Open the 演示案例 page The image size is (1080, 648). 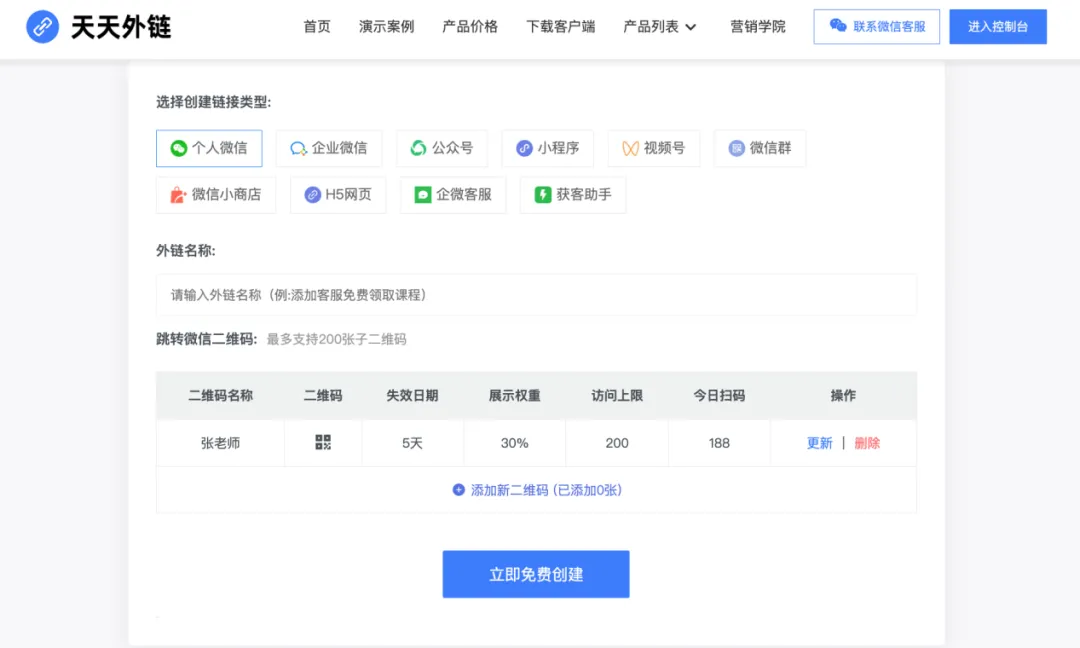[x=386, y=26]
